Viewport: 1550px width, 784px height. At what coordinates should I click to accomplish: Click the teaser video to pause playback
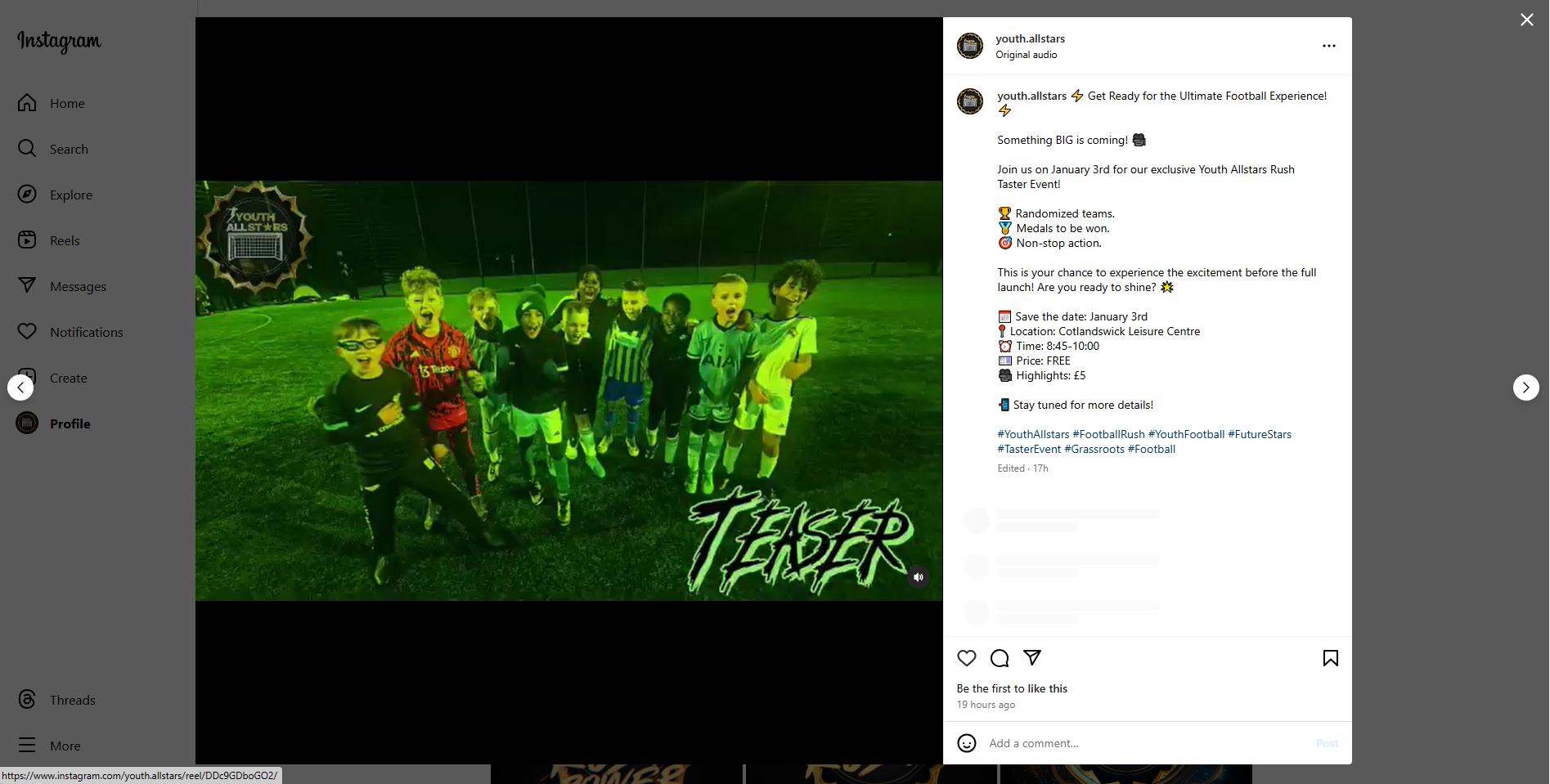[x=568, y=391]
